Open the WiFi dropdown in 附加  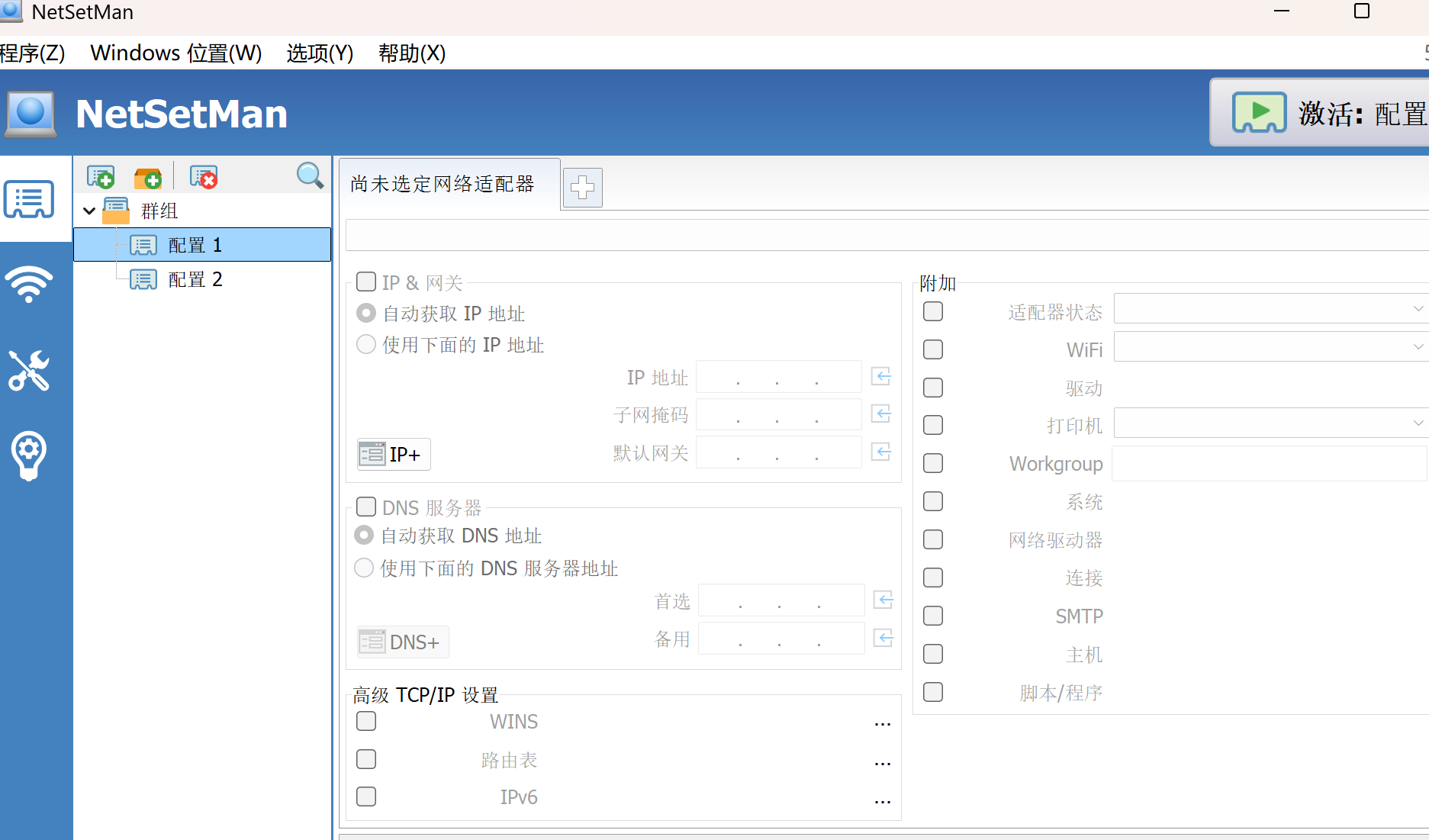(x=1271, y=346)
